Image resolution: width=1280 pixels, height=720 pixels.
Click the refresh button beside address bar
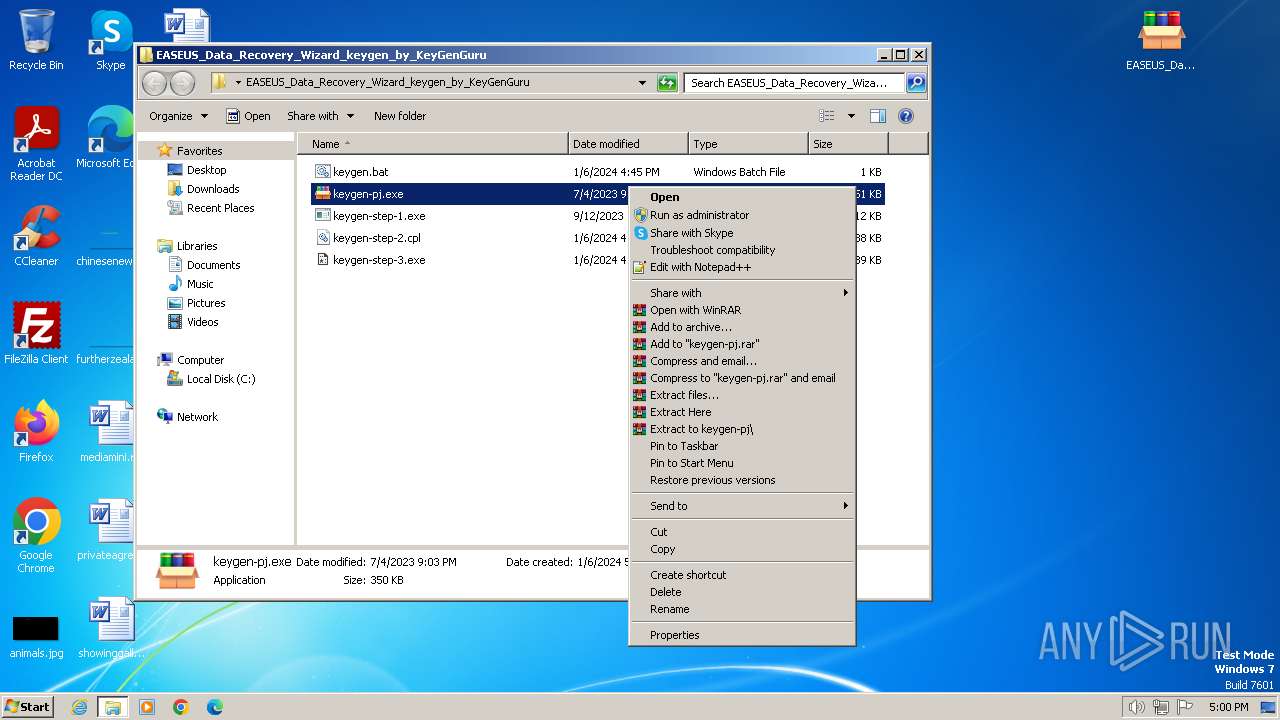(x=667, y=83)
